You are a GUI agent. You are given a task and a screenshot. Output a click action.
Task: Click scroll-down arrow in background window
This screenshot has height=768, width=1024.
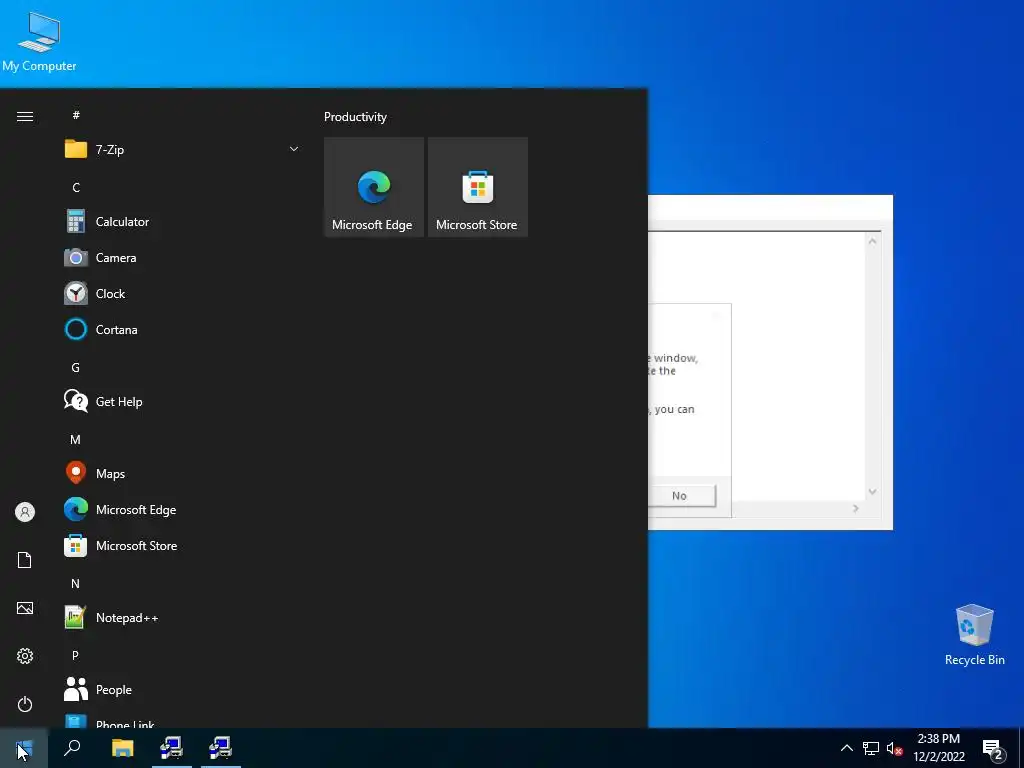tap(872, 492)
